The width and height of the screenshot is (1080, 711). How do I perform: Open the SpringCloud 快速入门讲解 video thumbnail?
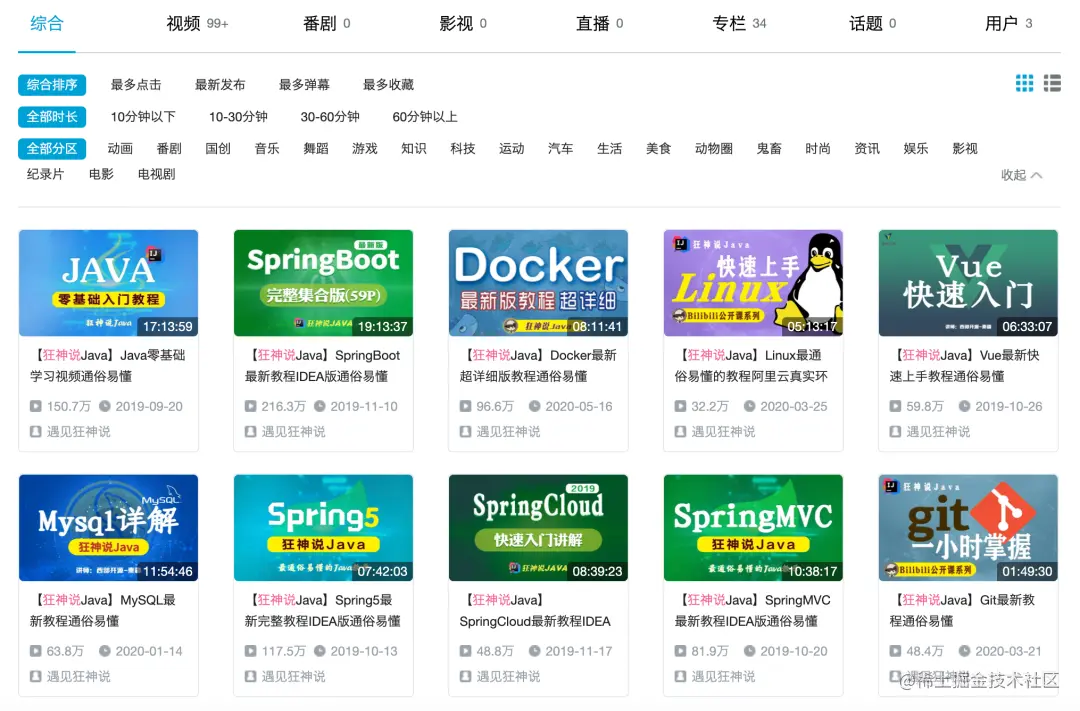coord(538,528)
